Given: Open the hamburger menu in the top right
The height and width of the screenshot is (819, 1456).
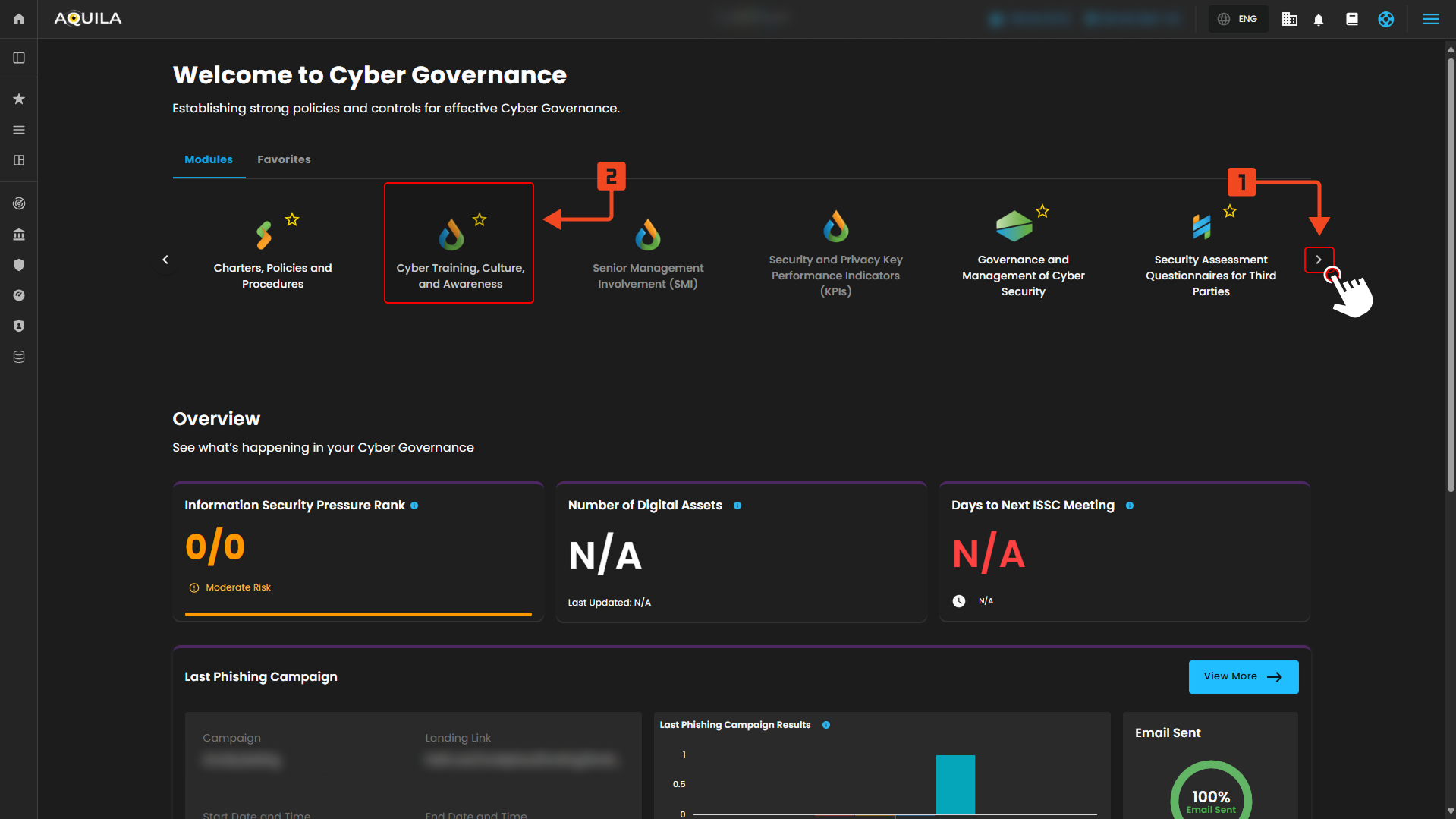Looking at the screenshot, I should click(1430, 20).
